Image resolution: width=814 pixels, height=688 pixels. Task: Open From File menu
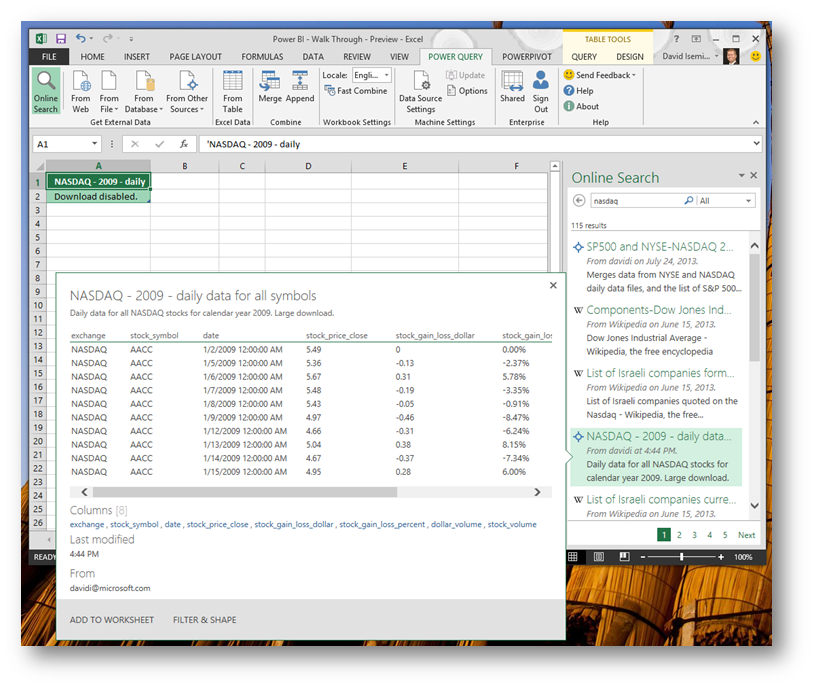tap(109, 91)
